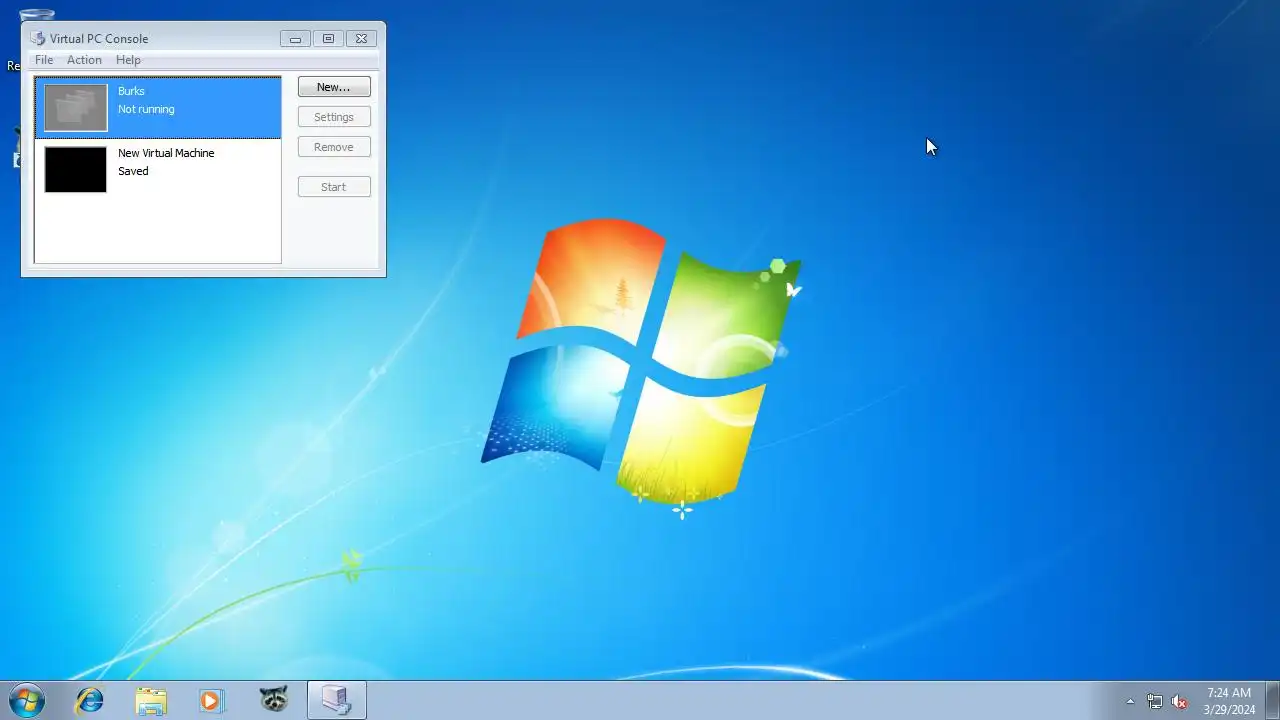Click the taskbar clock showing 7:24 AM
Viewport: 1280px width, 720px height.
(1229, 701)
